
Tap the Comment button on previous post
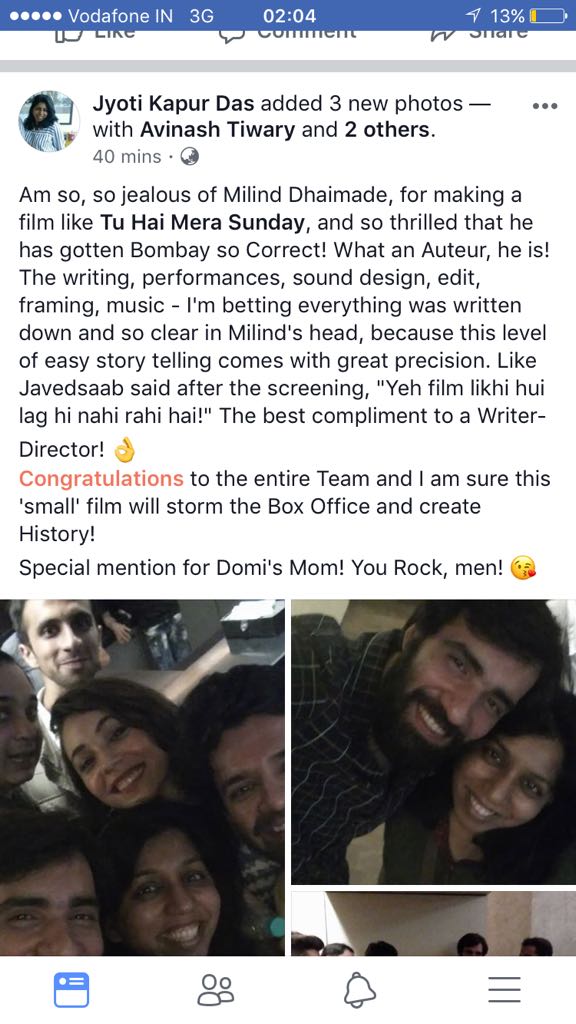coord(288,35)
